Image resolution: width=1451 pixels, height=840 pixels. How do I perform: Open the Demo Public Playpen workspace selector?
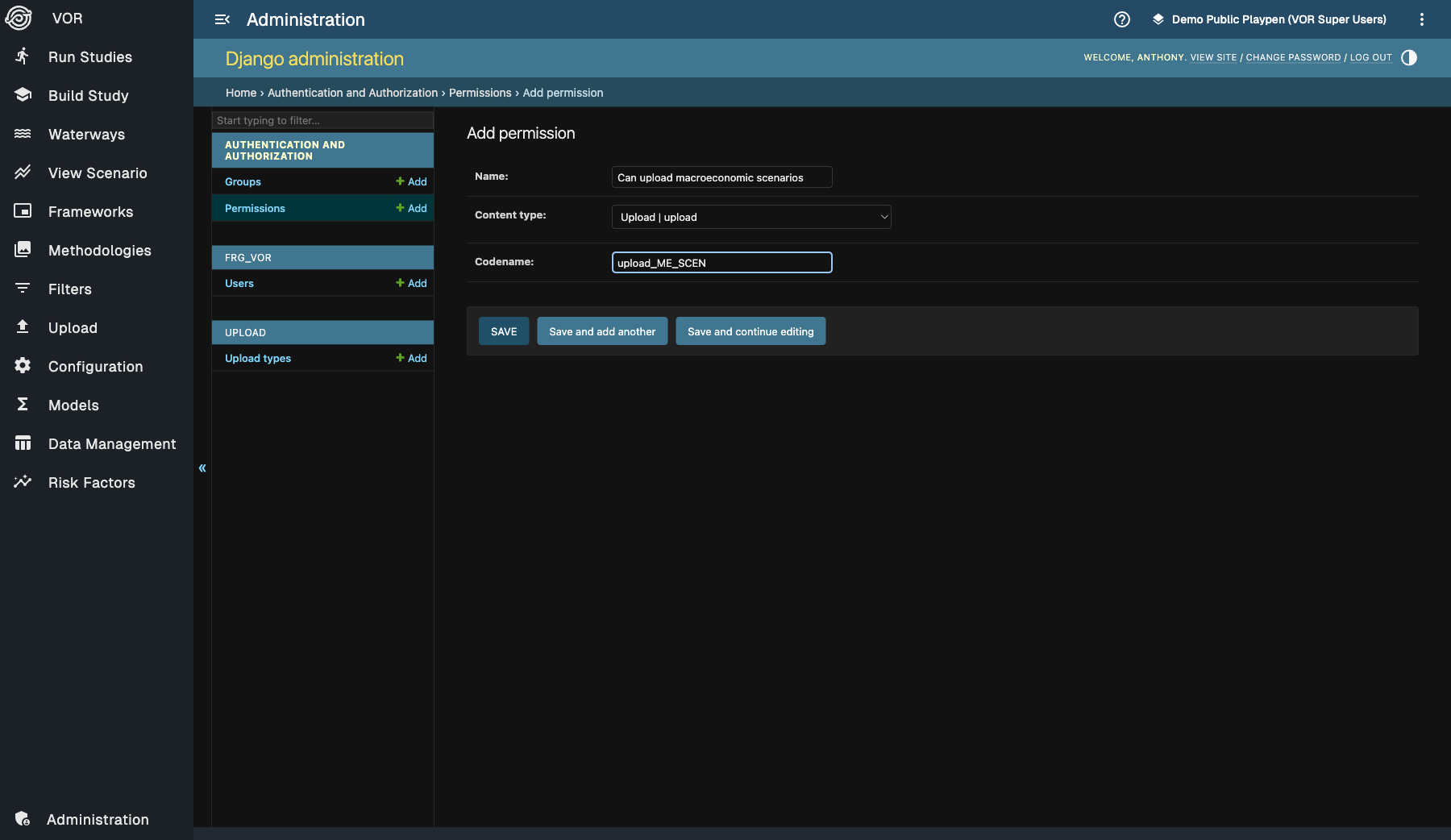click(1270, 19)
